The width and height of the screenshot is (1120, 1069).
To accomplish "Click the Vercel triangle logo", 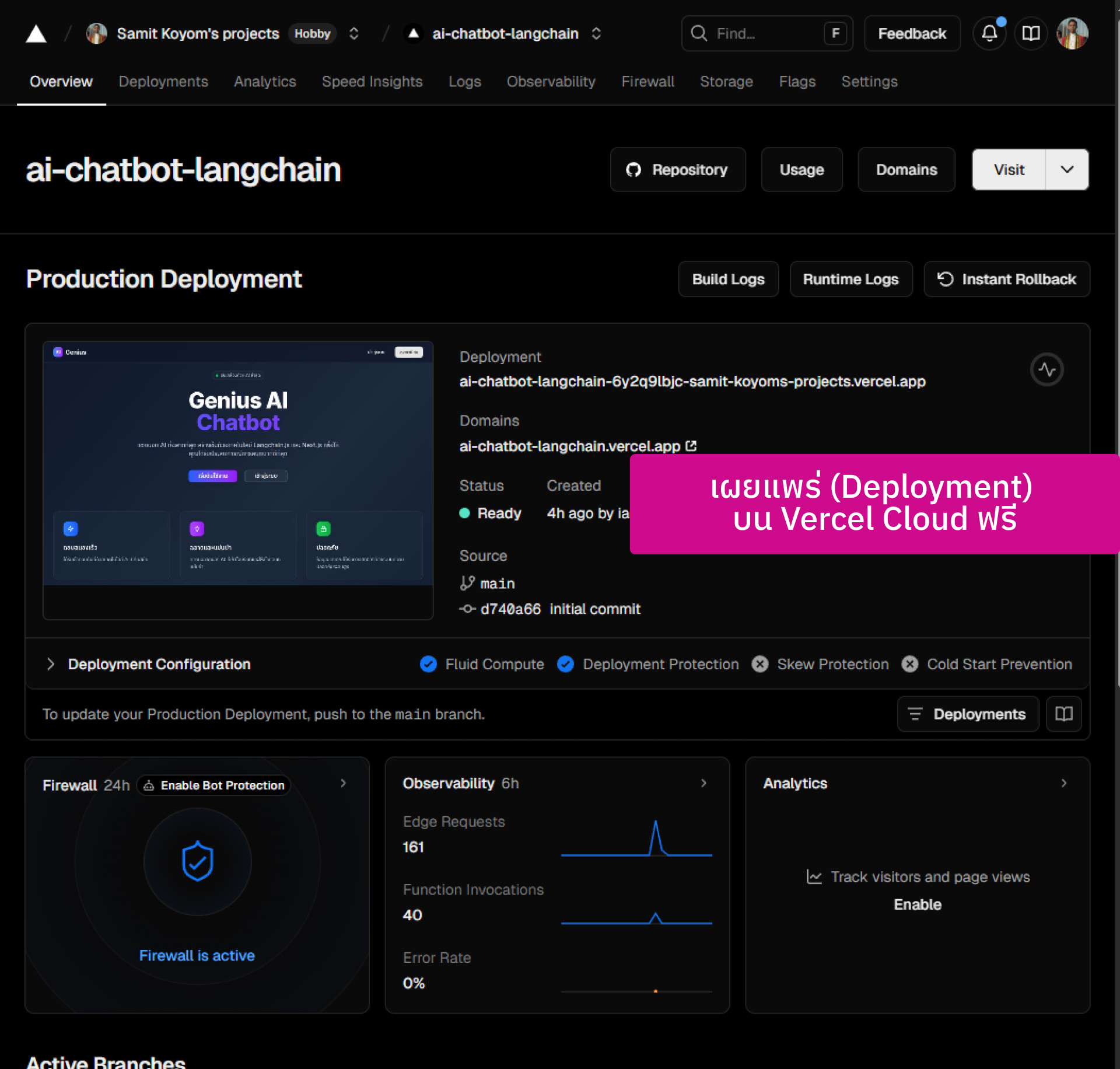I will (36, 34).
